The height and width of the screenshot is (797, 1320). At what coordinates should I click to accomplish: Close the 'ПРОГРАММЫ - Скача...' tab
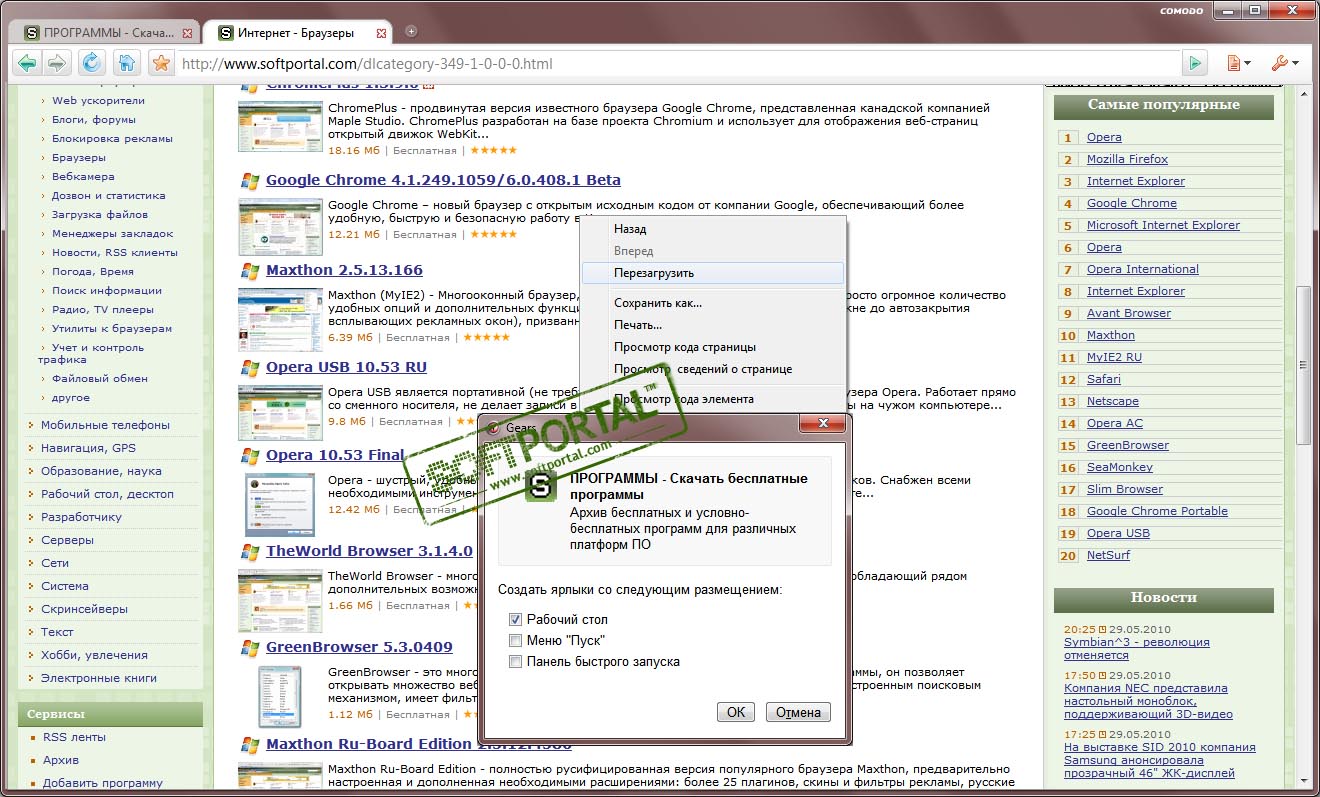187,33
